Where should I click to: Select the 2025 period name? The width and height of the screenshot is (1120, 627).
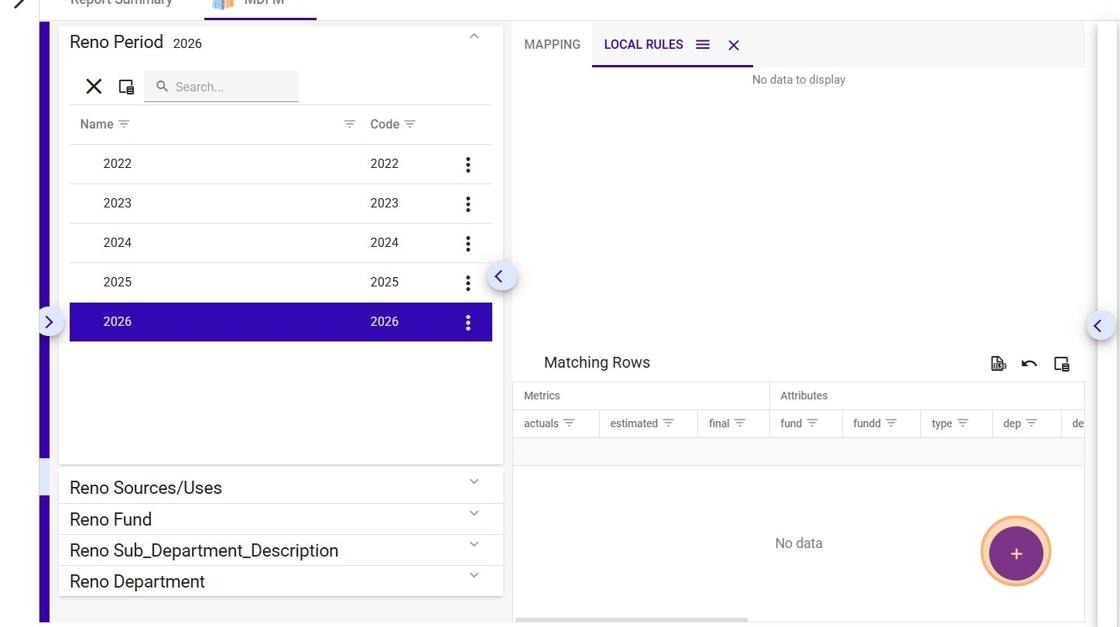click(x=117, y=282)
